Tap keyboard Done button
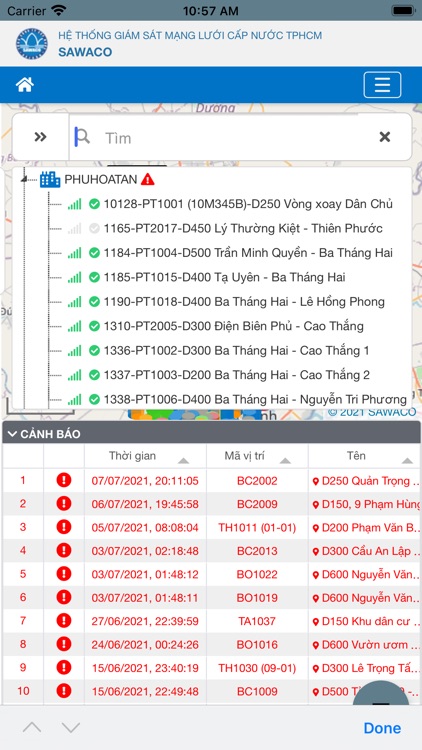The height and width of the screenshot is (750, 422). [382, 728]
